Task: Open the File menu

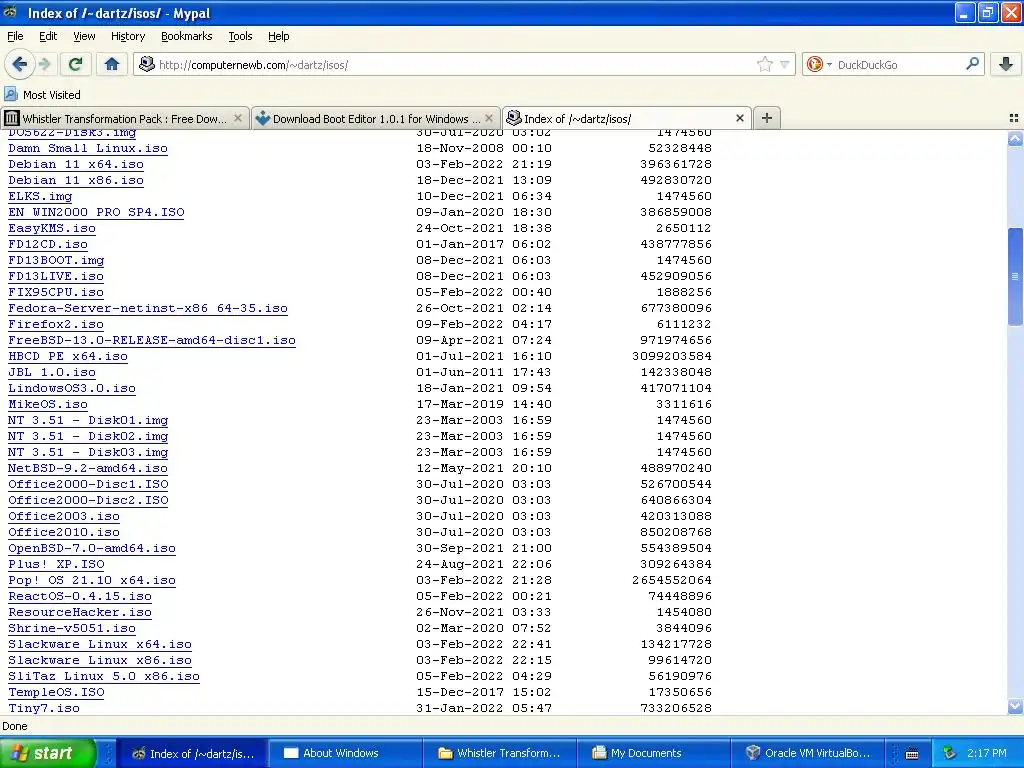Action: [x=15, y=36]
